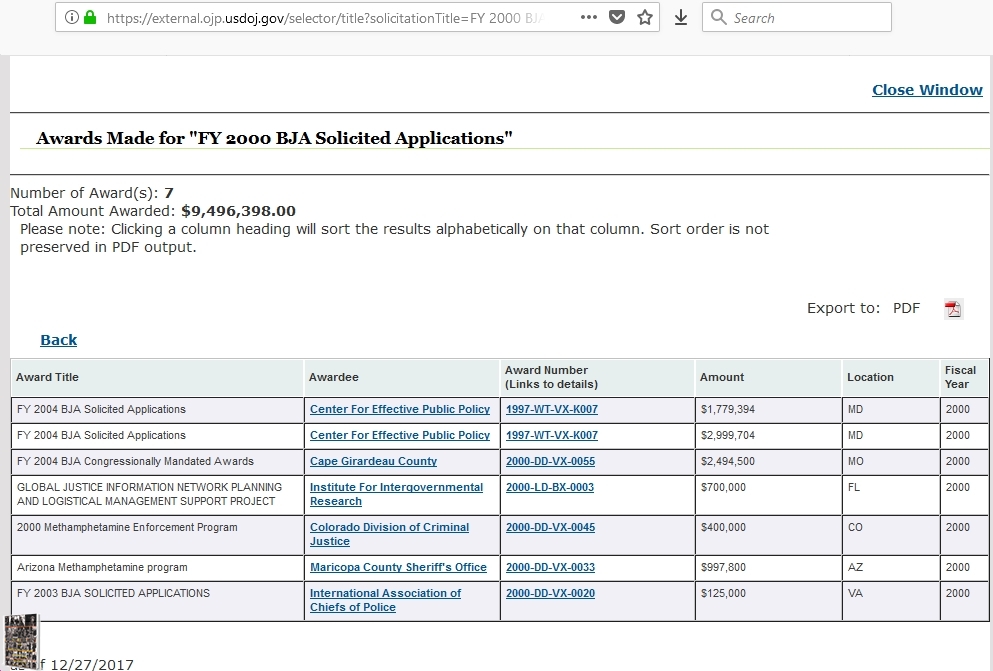Click the Number of Award(s) value 7
This screenshot has width=993, height=671.
click(168, 193)
